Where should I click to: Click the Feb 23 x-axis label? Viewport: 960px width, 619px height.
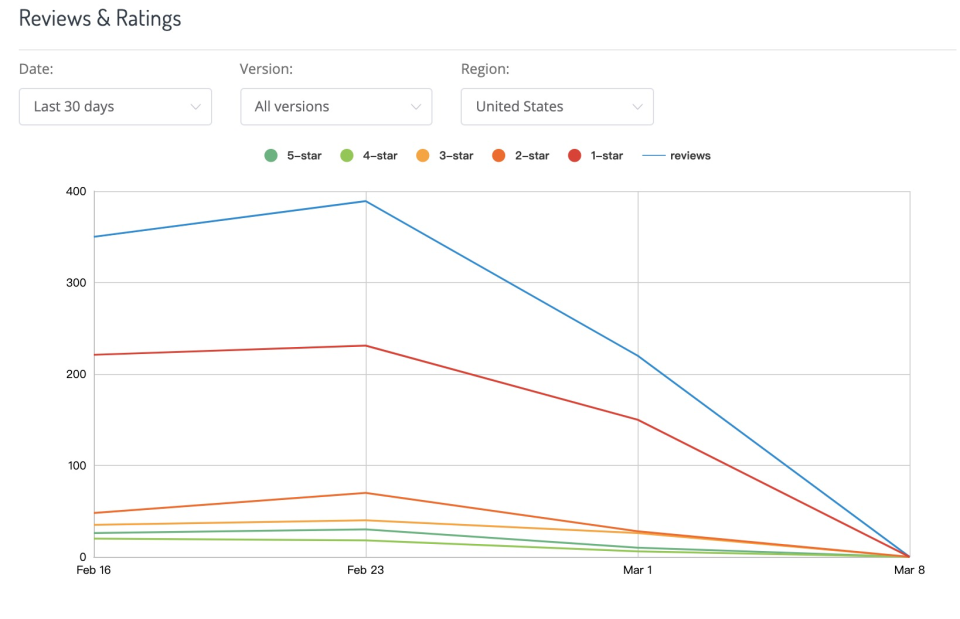point(366,571)
